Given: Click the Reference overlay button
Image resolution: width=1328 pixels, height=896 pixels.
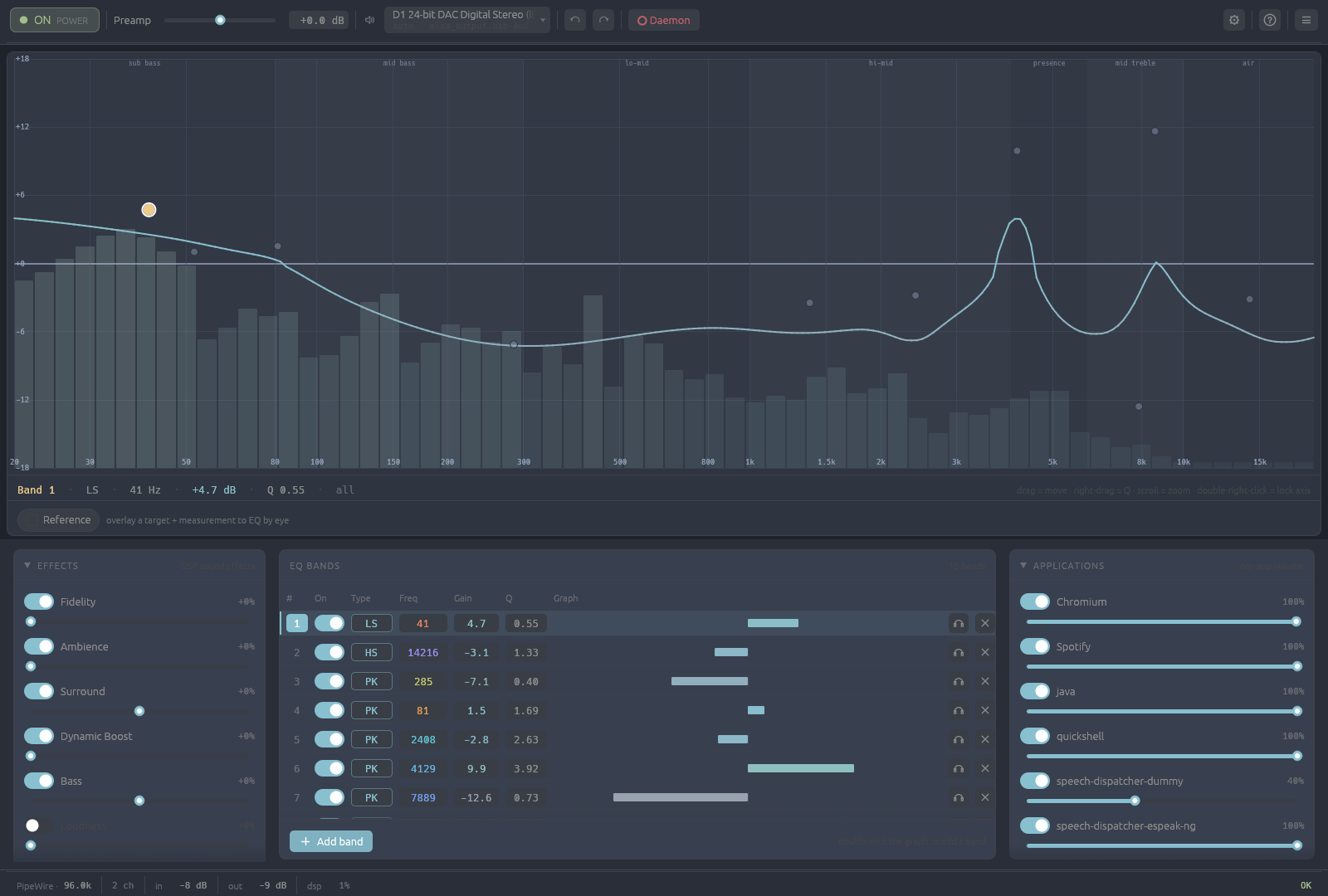Looking at the screenshot, I should 58,520.
